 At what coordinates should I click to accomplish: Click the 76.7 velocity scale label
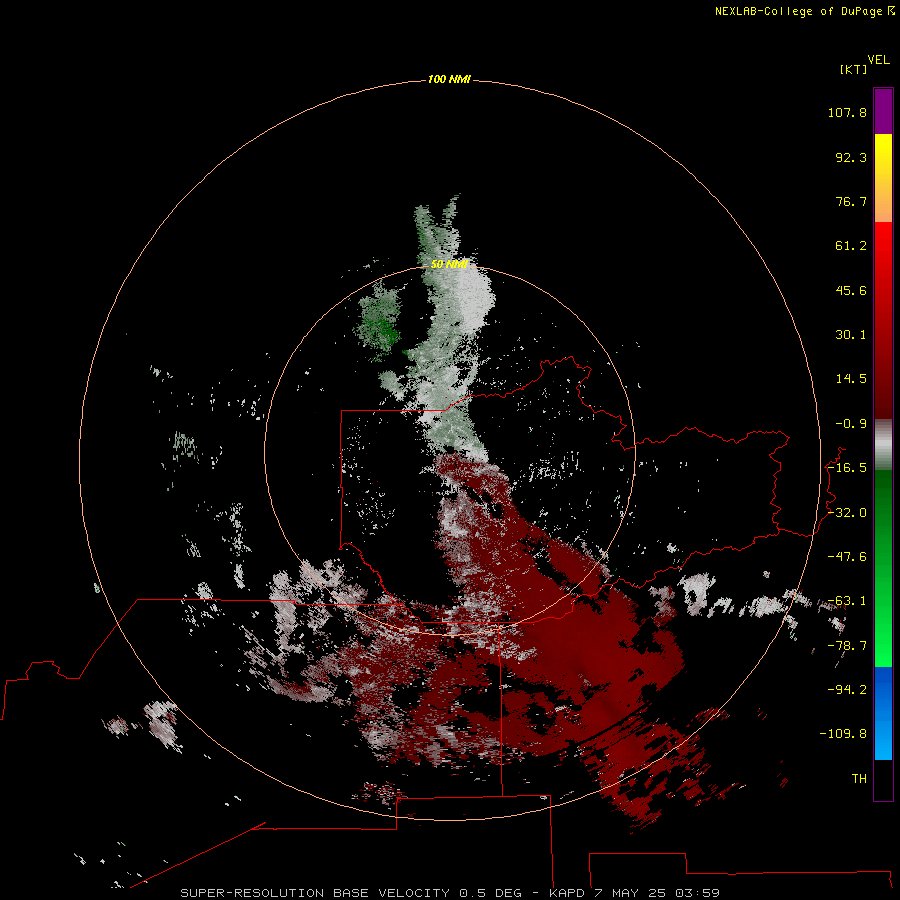coord(851,201)
